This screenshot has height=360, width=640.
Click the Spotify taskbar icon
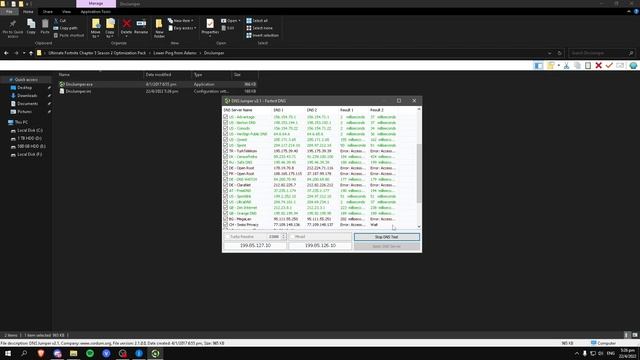(90, 353)
